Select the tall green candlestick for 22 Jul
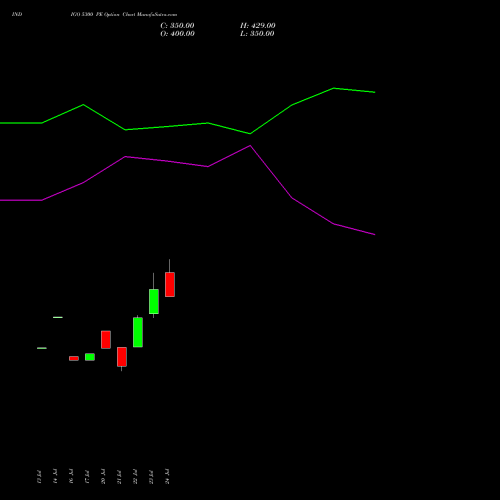Screen dimensions: 500x500 tap(138, 332)
